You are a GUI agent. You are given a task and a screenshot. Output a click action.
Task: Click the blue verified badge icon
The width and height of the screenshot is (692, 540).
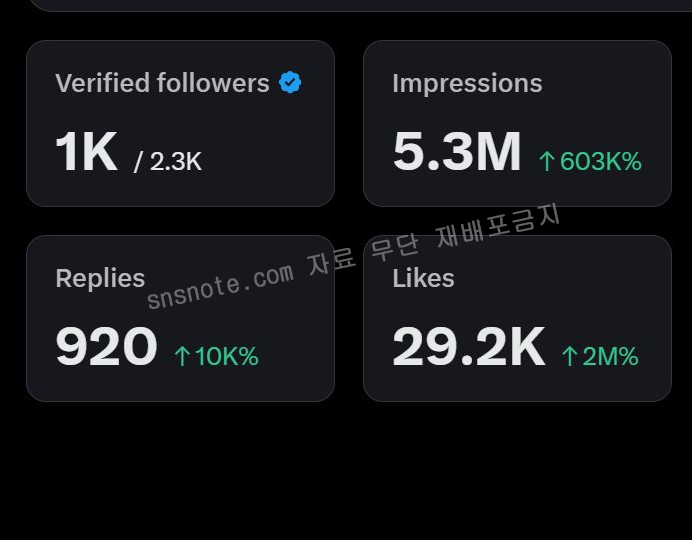click(290, 82)
